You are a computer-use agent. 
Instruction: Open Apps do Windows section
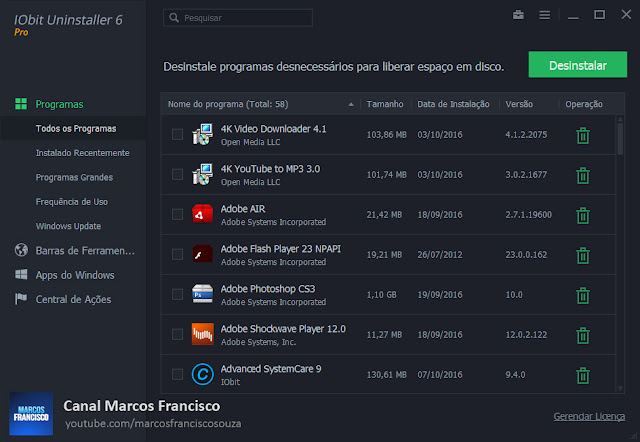tap(75, 275)
